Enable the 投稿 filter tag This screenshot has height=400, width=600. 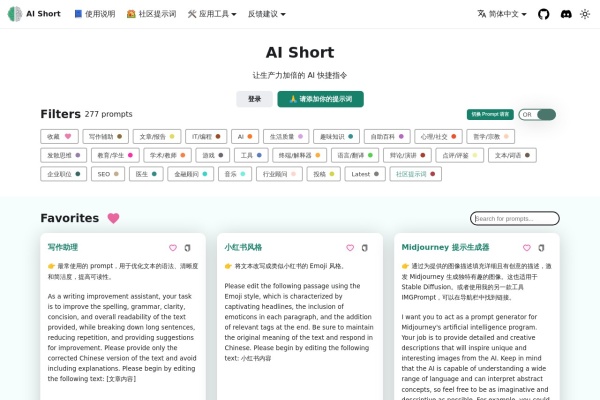[x=324, y=174]
